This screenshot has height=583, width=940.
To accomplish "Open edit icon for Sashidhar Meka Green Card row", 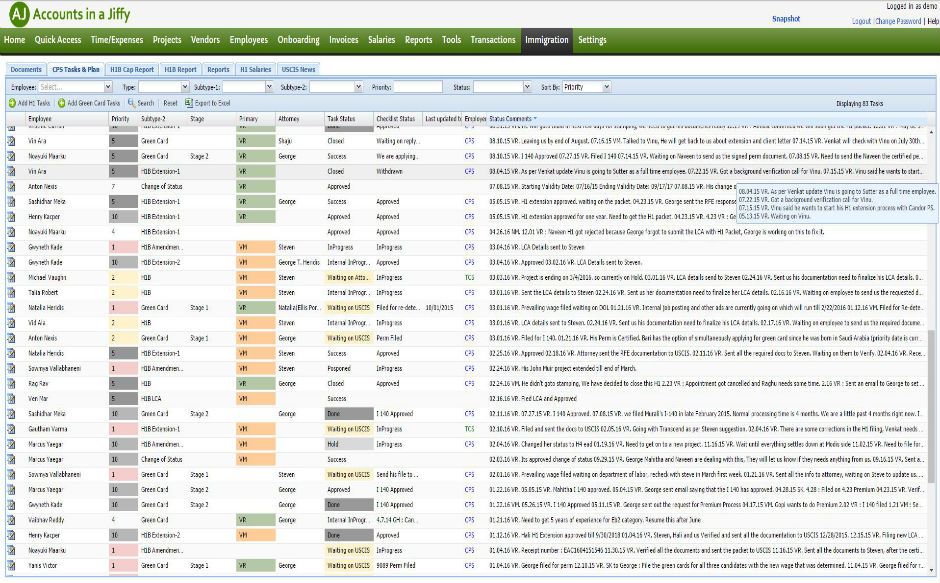I will tap(11, 414).
